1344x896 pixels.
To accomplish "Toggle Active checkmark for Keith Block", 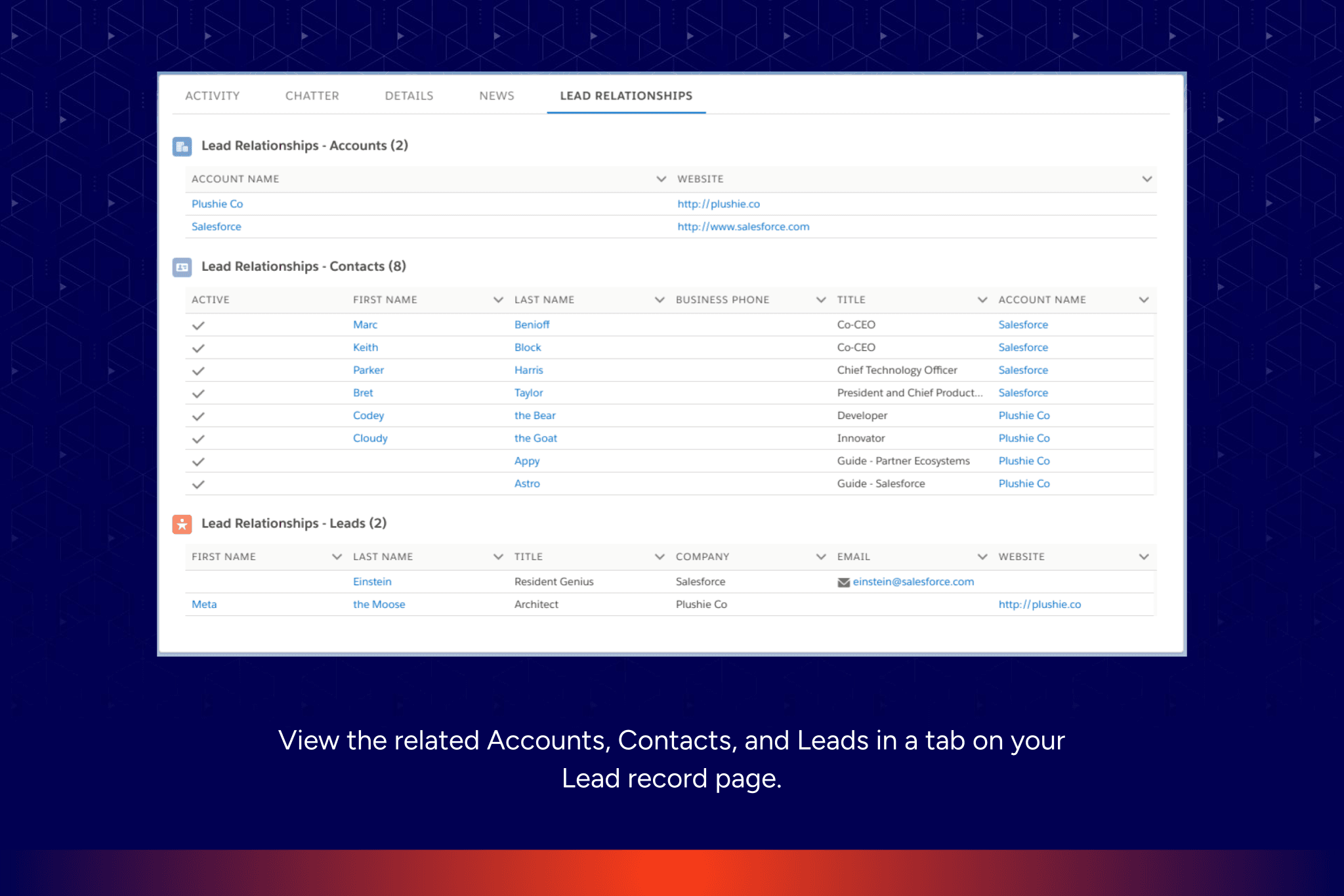I will coord(198,348).
